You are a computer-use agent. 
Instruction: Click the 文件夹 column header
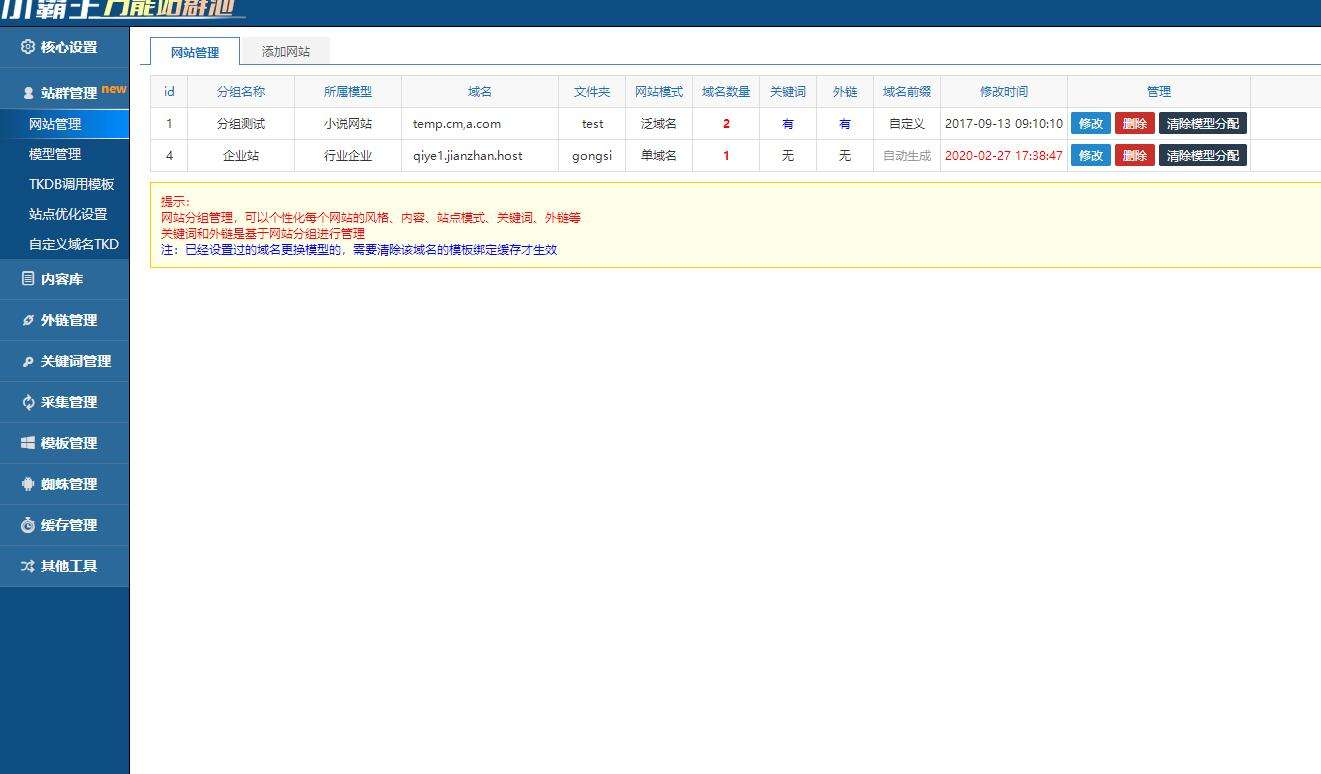[592, 91]
